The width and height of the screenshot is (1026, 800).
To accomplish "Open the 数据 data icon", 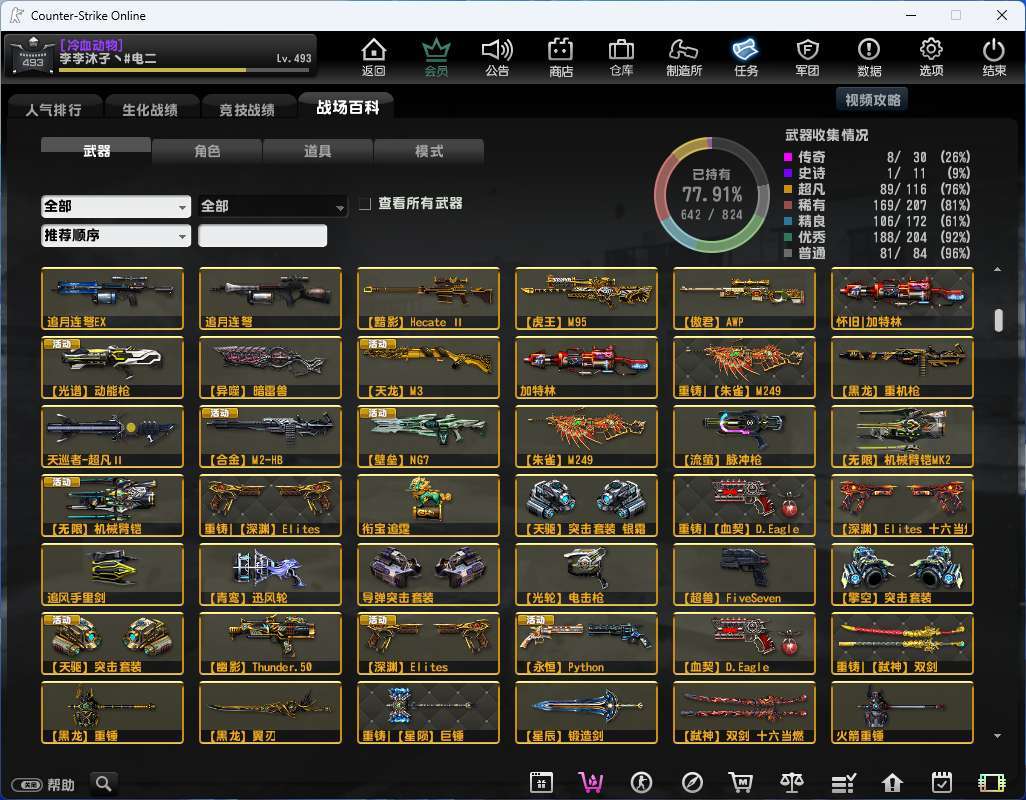I will 869,57.
